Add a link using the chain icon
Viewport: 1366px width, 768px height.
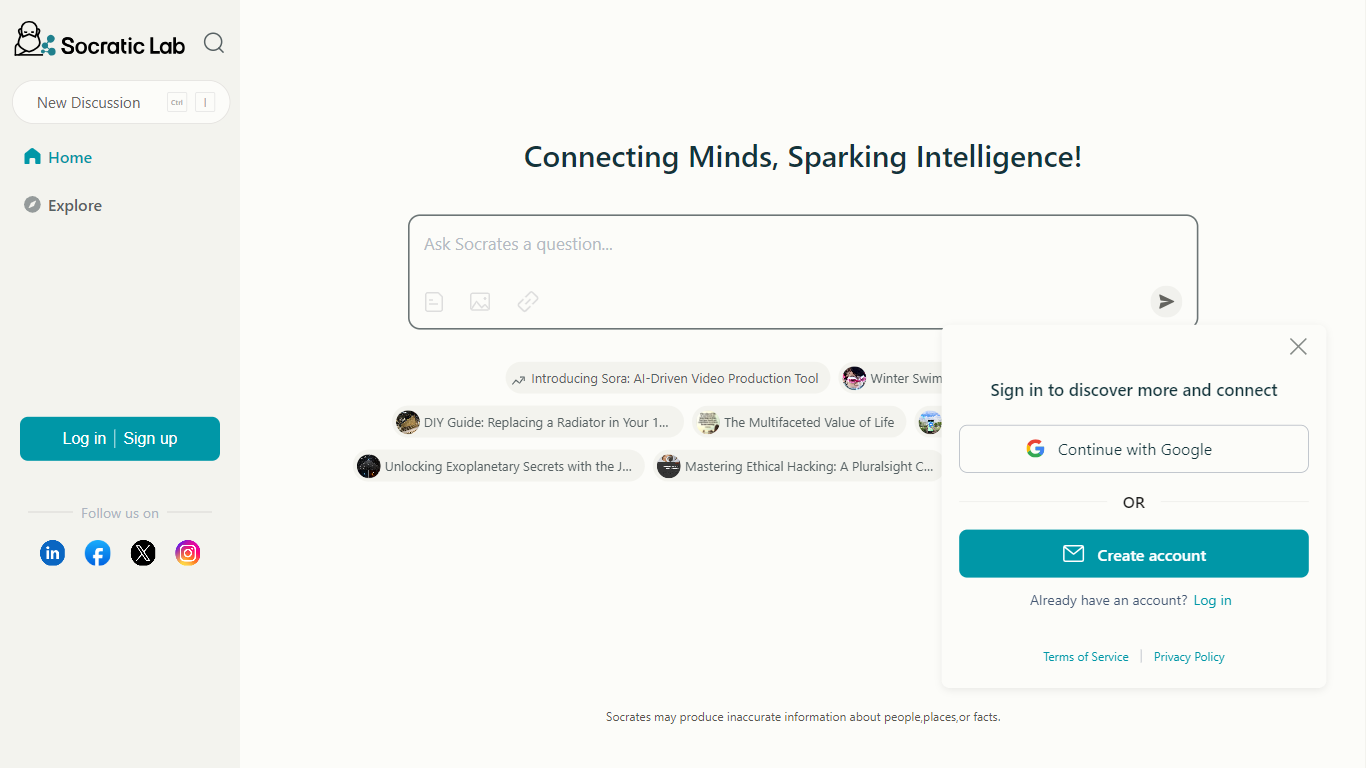point(528,301)
